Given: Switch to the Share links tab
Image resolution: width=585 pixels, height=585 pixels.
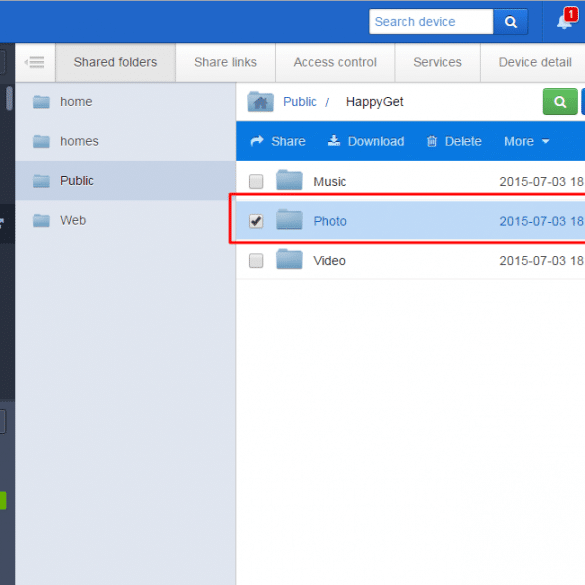Looking at the screenshot, I should (x=225, y=62).
